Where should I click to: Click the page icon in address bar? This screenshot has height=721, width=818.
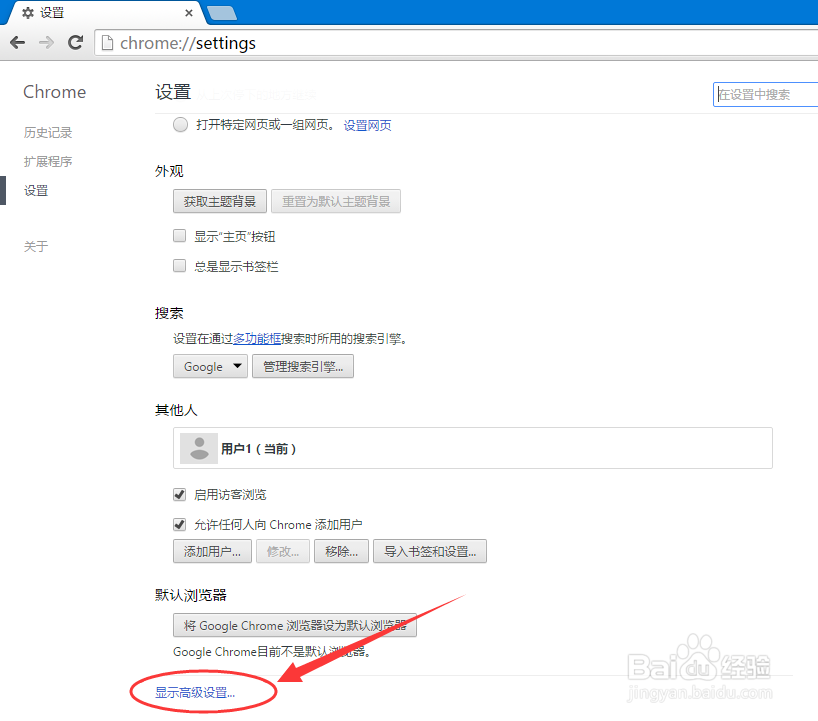click(x=107, y=43)
